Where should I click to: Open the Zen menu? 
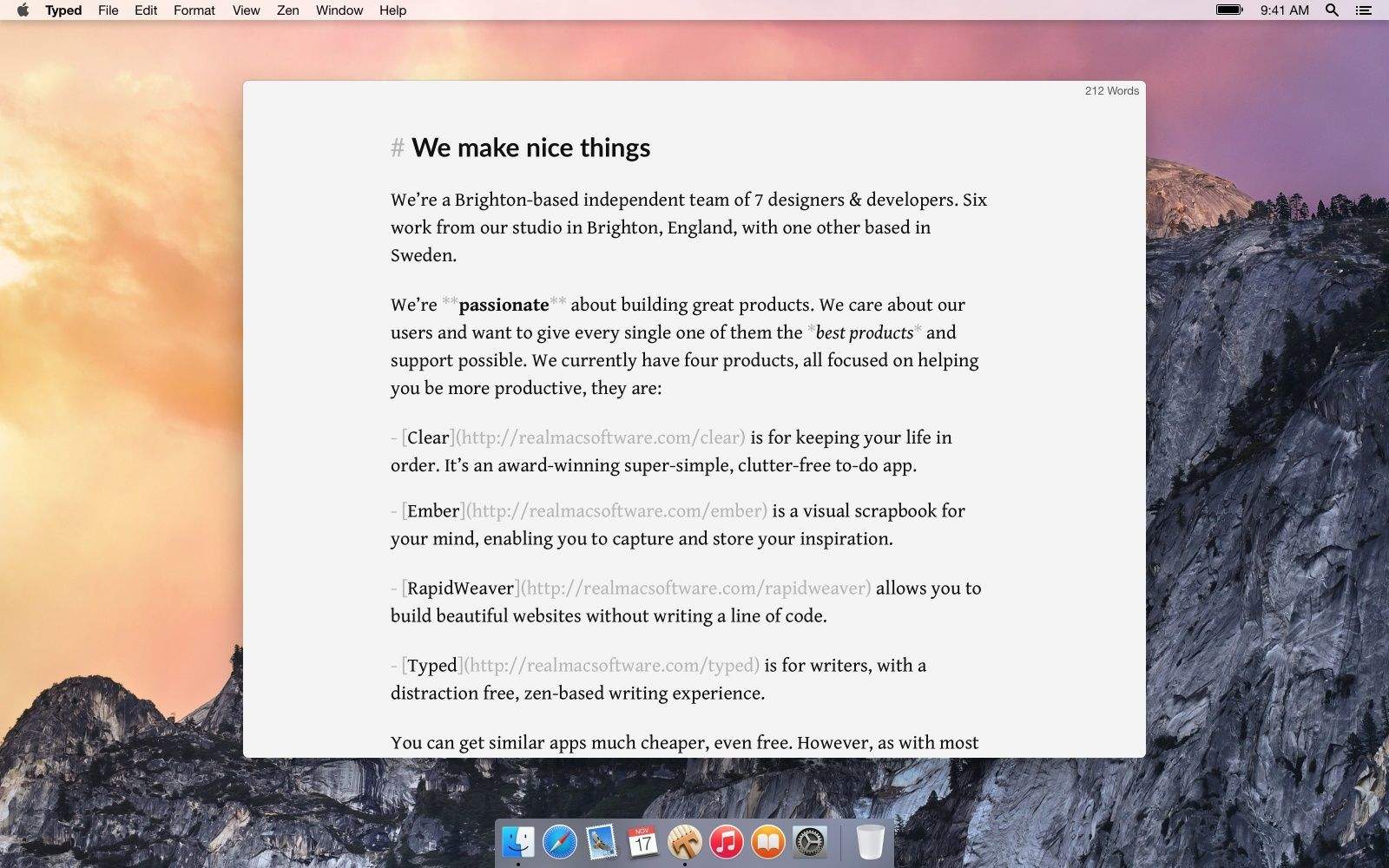point(288,10)
